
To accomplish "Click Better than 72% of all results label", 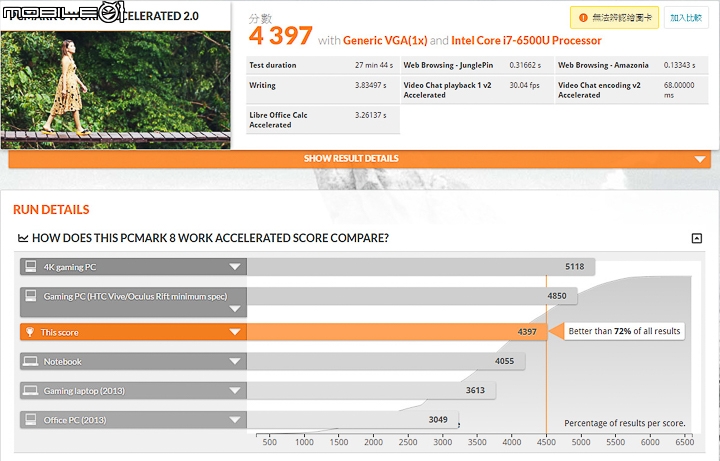I will [x=624, y=331].
